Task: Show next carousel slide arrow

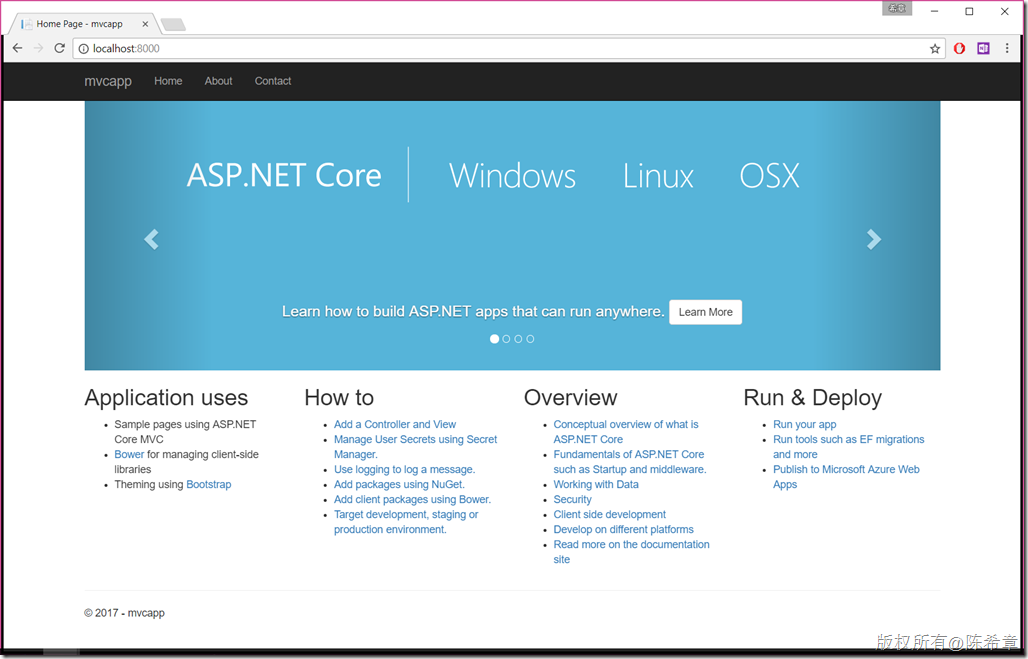Action: [x=873, y=239]
